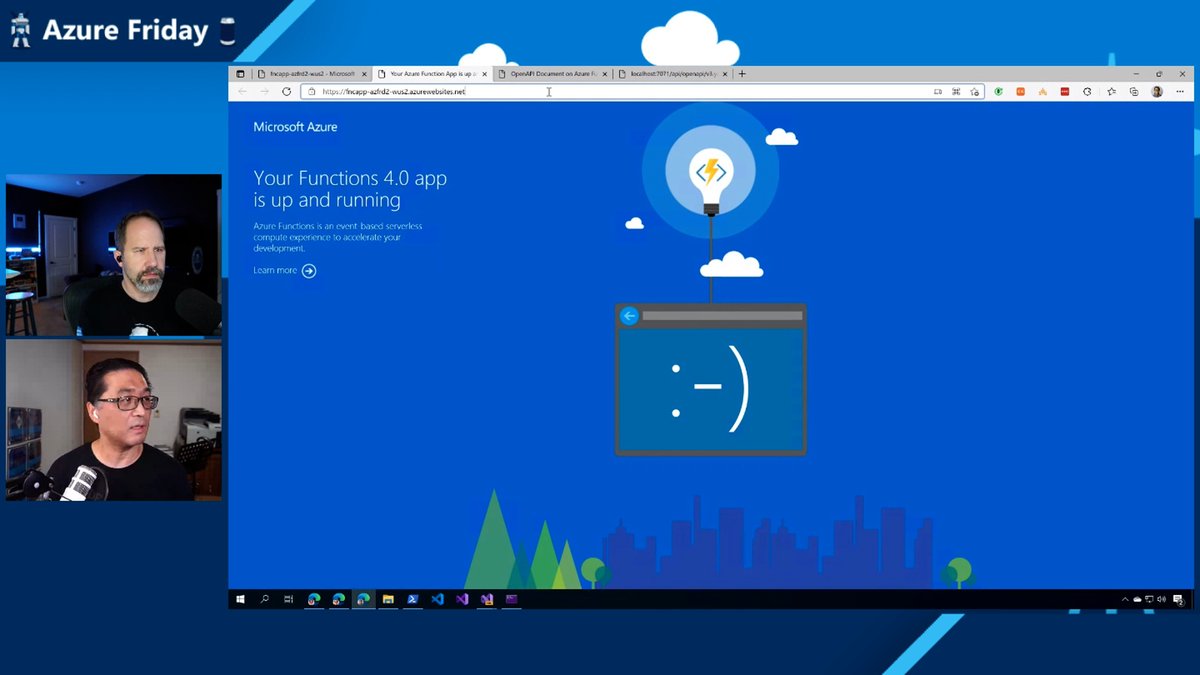Open the Favorites list icon
Image resolution: width=1200 pixels, height=675 pixels.
point(1112,91)
